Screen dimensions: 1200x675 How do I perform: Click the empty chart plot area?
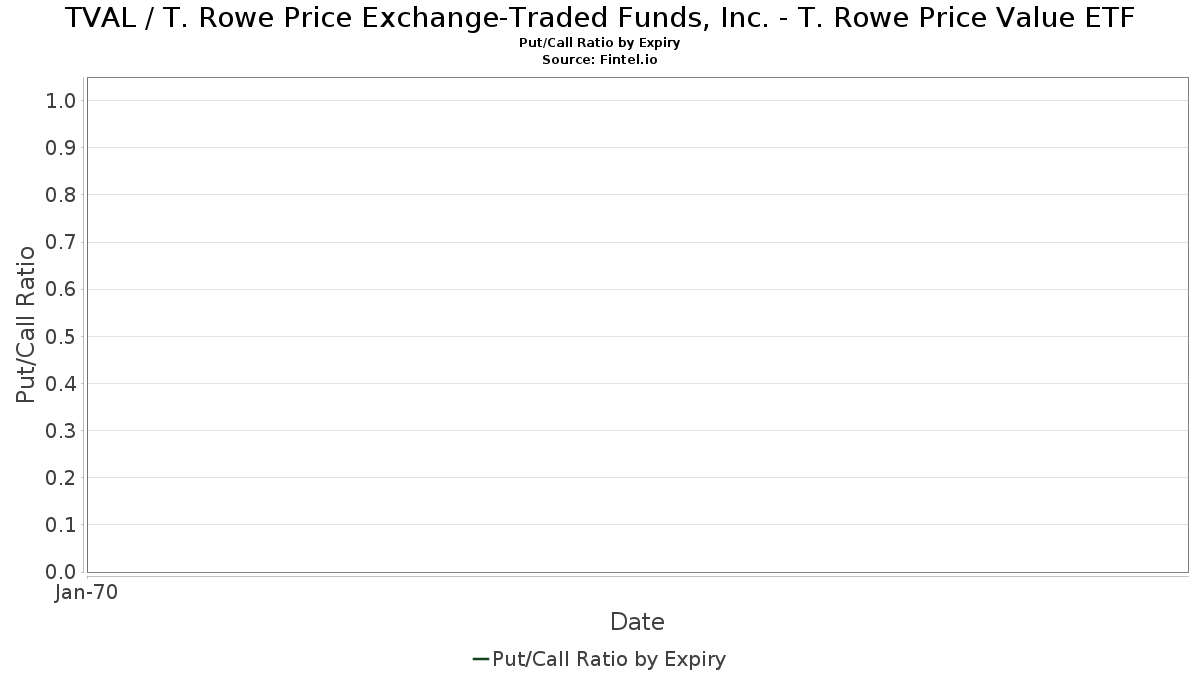[637, 325]
